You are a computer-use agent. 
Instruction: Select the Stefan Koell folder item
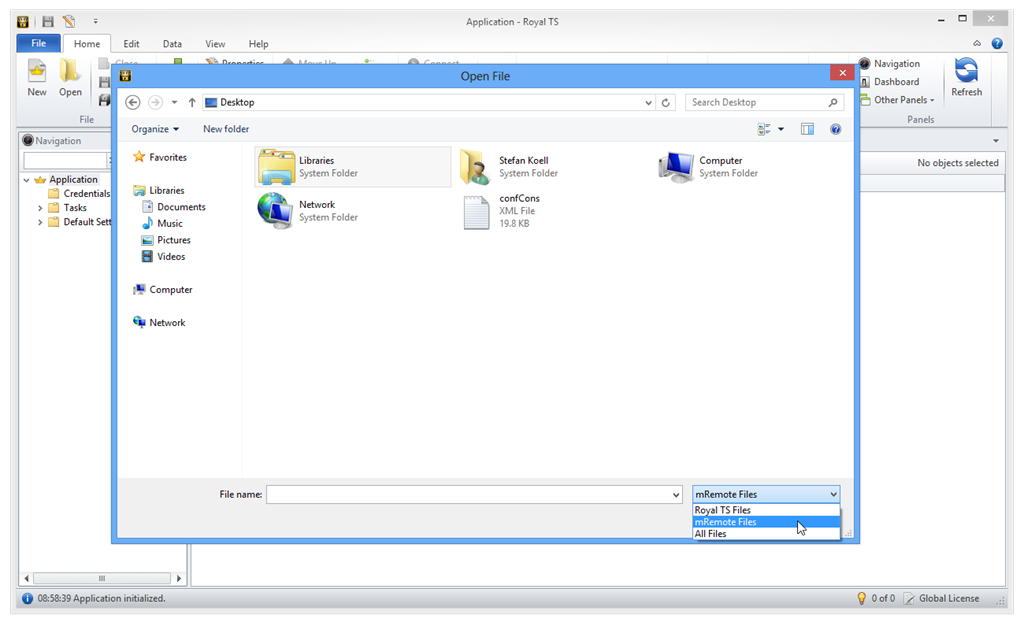(509, 166)
